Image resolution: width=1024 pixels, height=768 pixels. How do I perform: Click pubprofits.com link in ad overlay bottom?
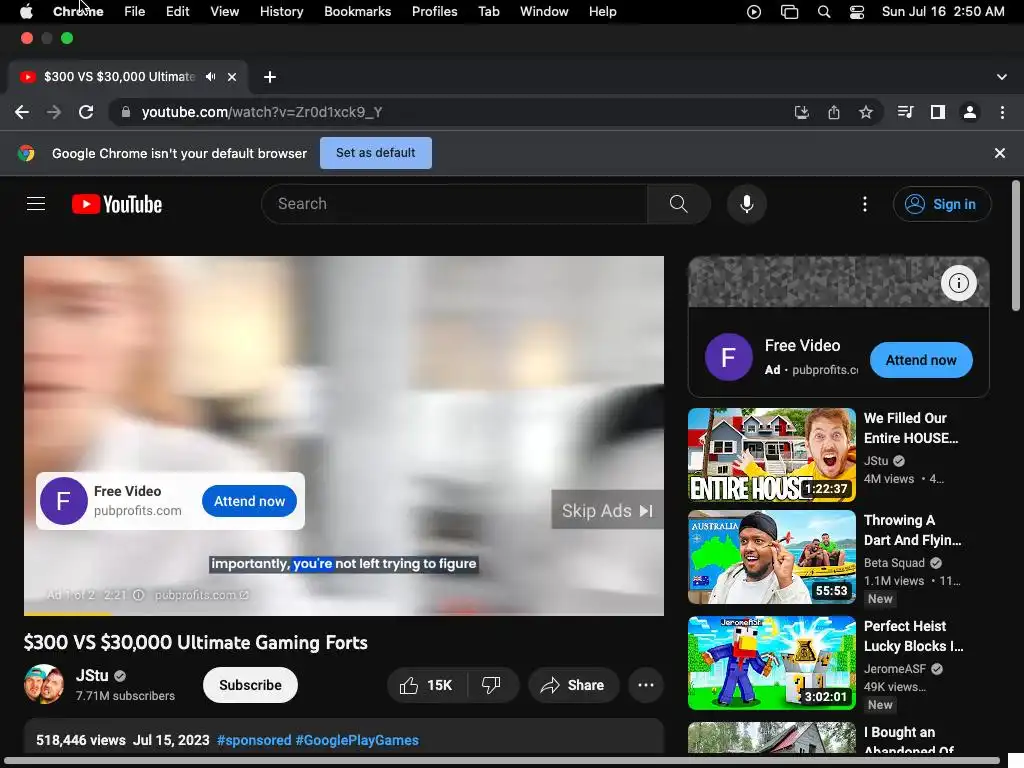click(x=201, y=595)
